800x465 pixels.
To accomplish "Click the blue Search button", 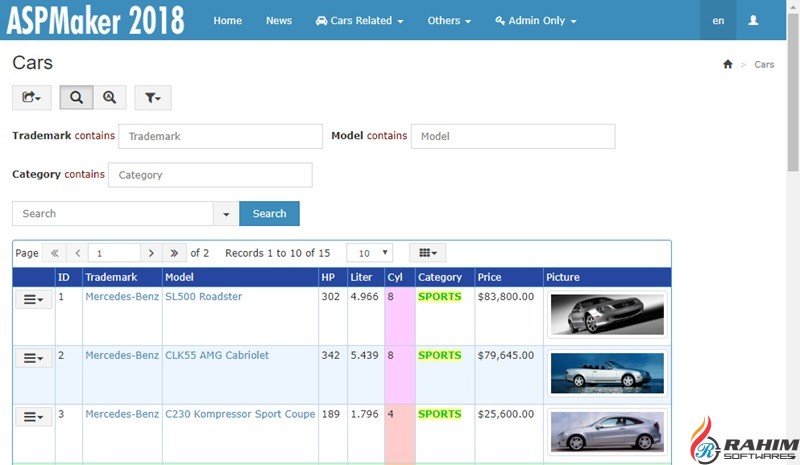I will [x=269, y=214].
